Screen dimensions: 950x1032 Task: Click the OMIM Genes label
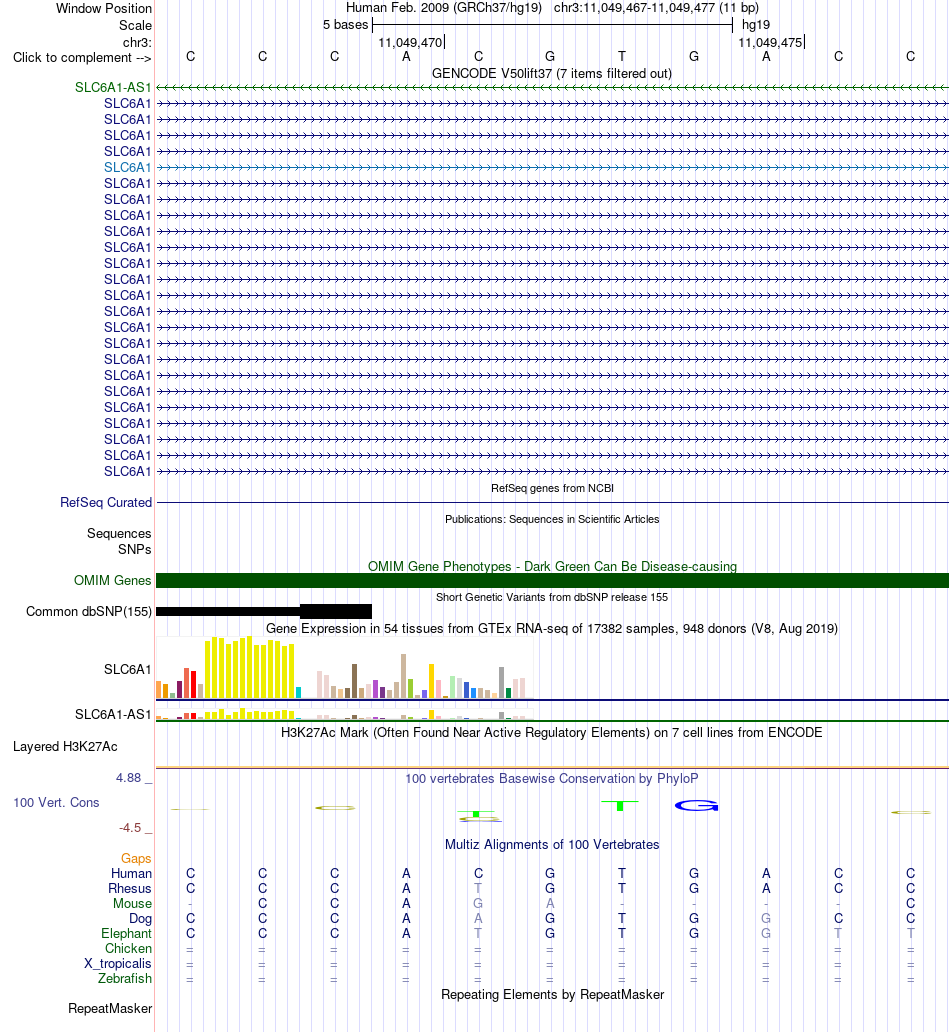coord(113,580)
